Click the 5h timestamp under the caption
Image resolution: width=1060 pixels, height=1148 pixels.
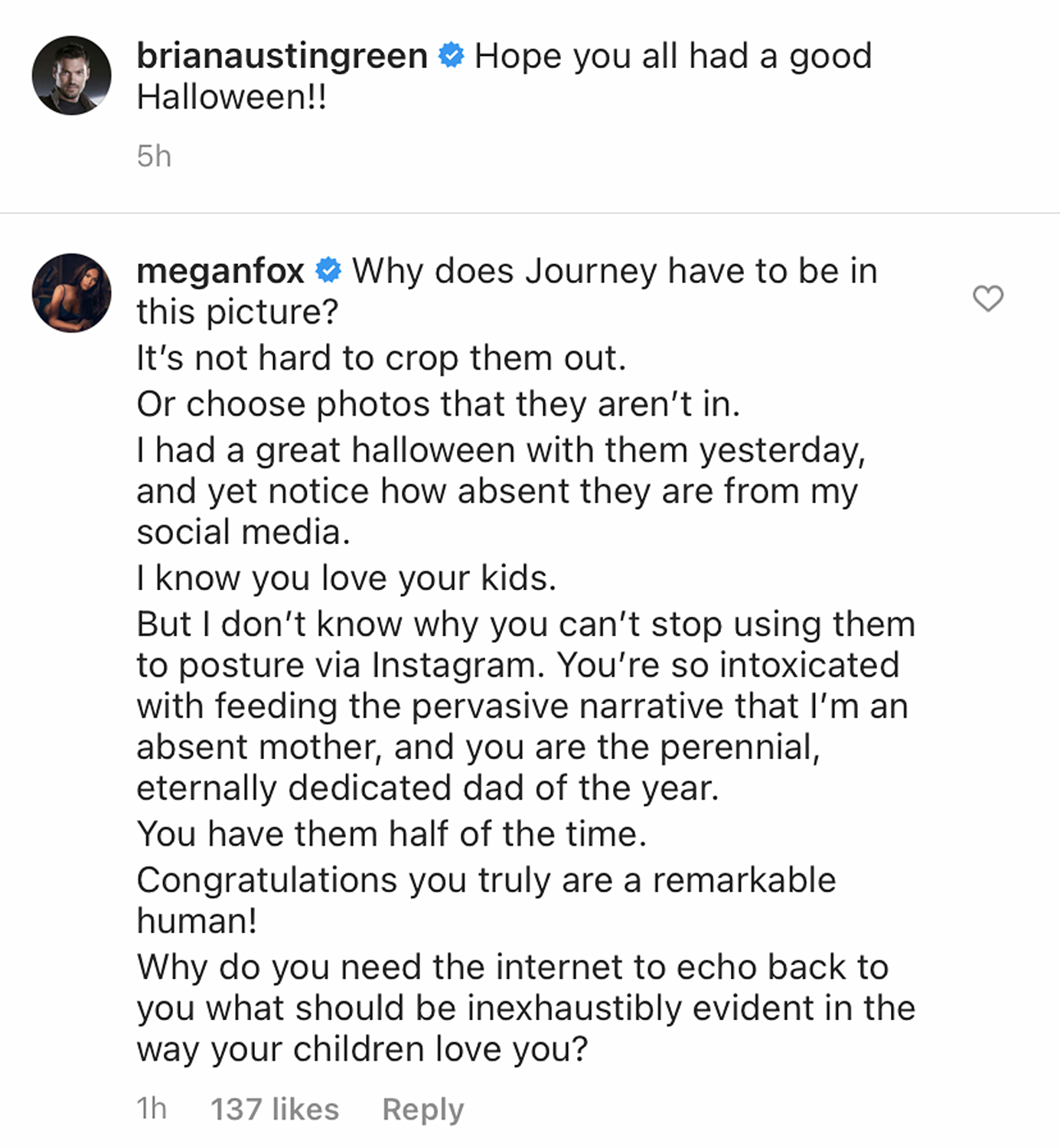[153, 157]
